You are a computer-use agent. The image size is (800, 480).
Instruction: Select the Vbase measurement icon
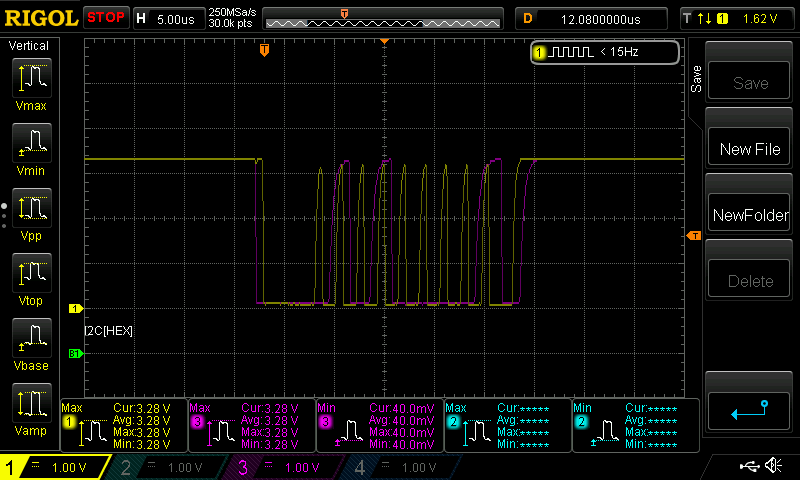(31, 338)
